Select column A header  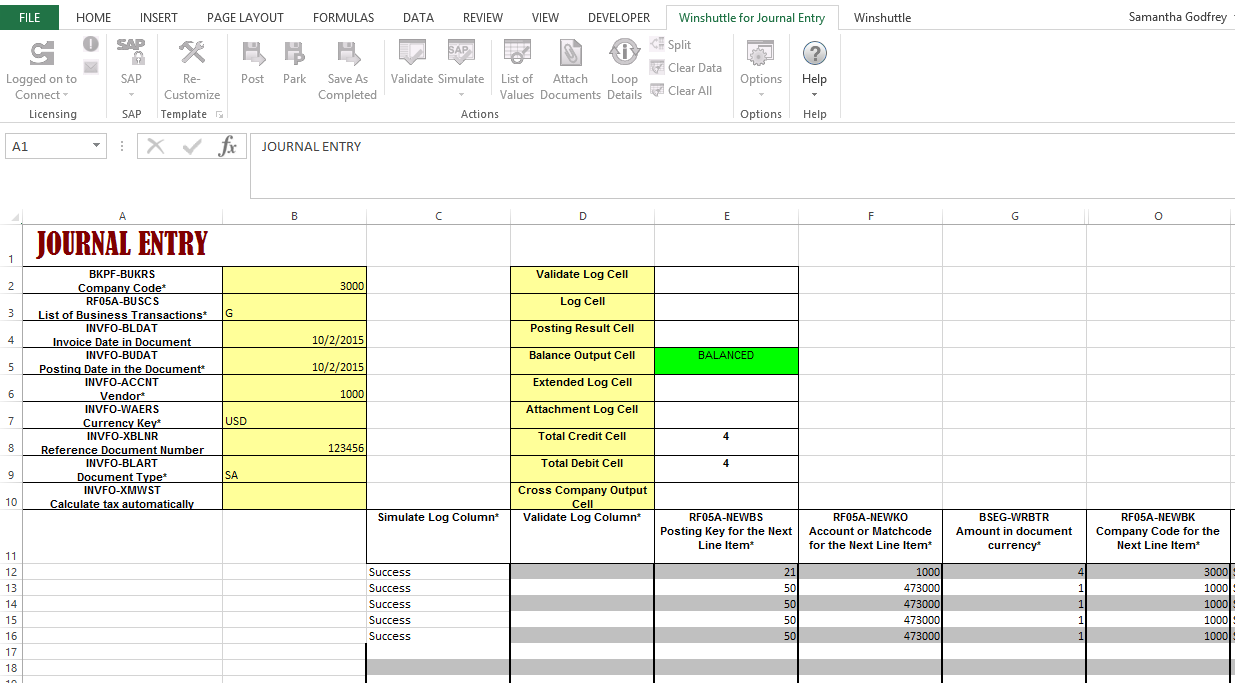pos(122,216)
